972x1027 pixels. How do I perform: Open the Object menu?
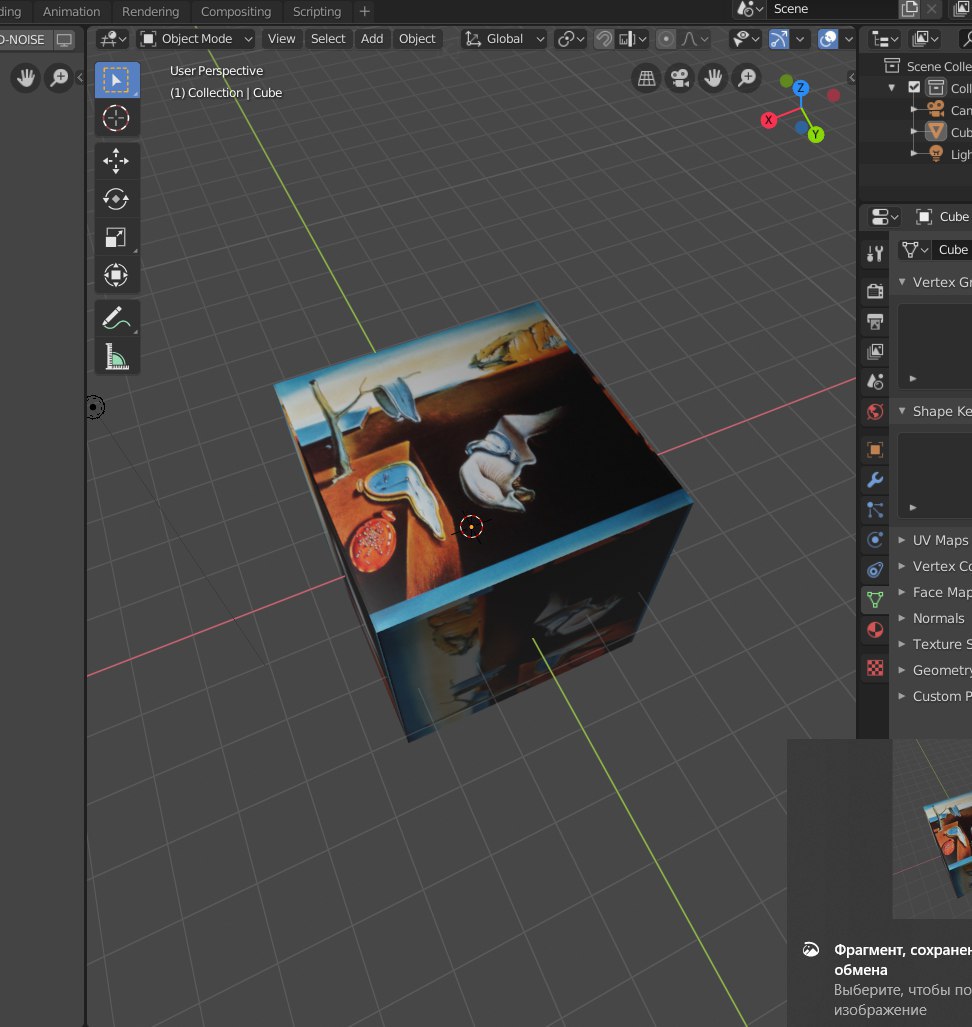pyautogui.click(x=417, y=39)
